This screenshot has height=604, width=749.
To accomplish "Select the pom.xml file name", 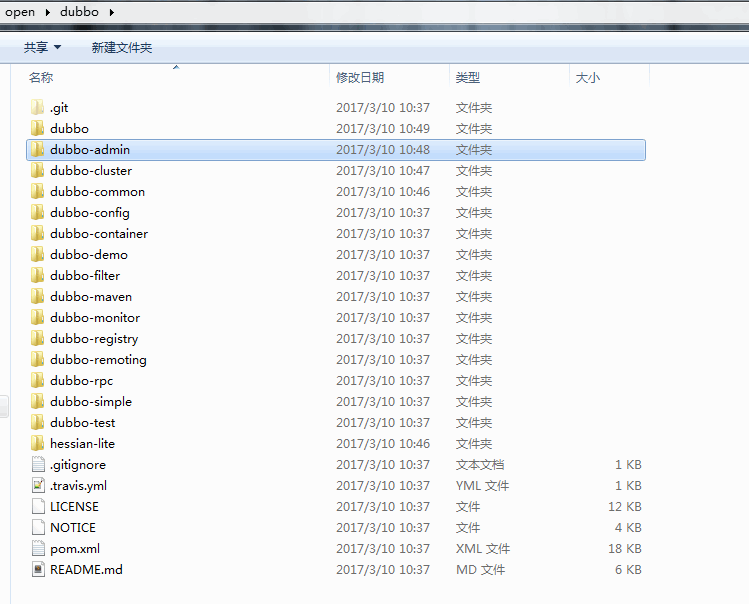I will click(75, 549).
